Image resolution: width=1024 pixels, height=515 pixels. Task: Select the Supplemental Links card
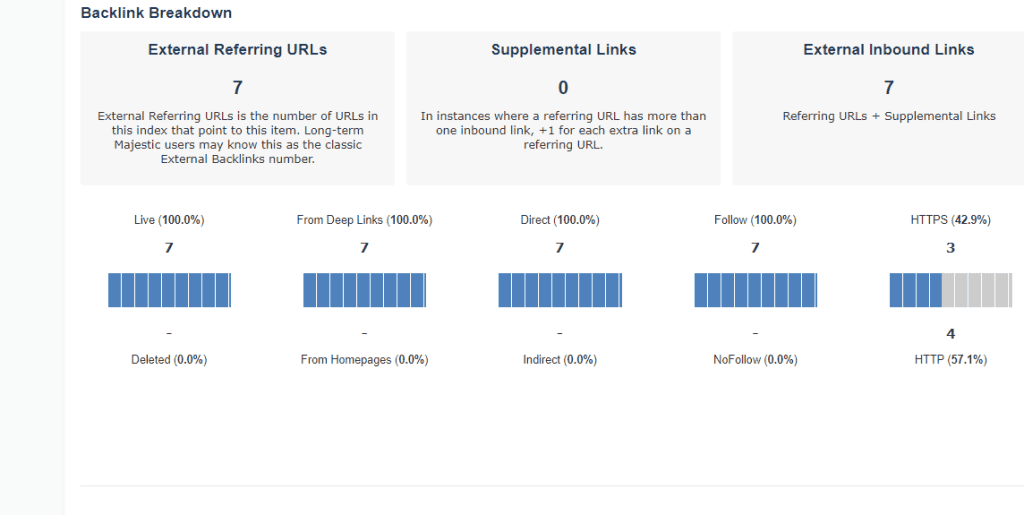tap(564, 108)
